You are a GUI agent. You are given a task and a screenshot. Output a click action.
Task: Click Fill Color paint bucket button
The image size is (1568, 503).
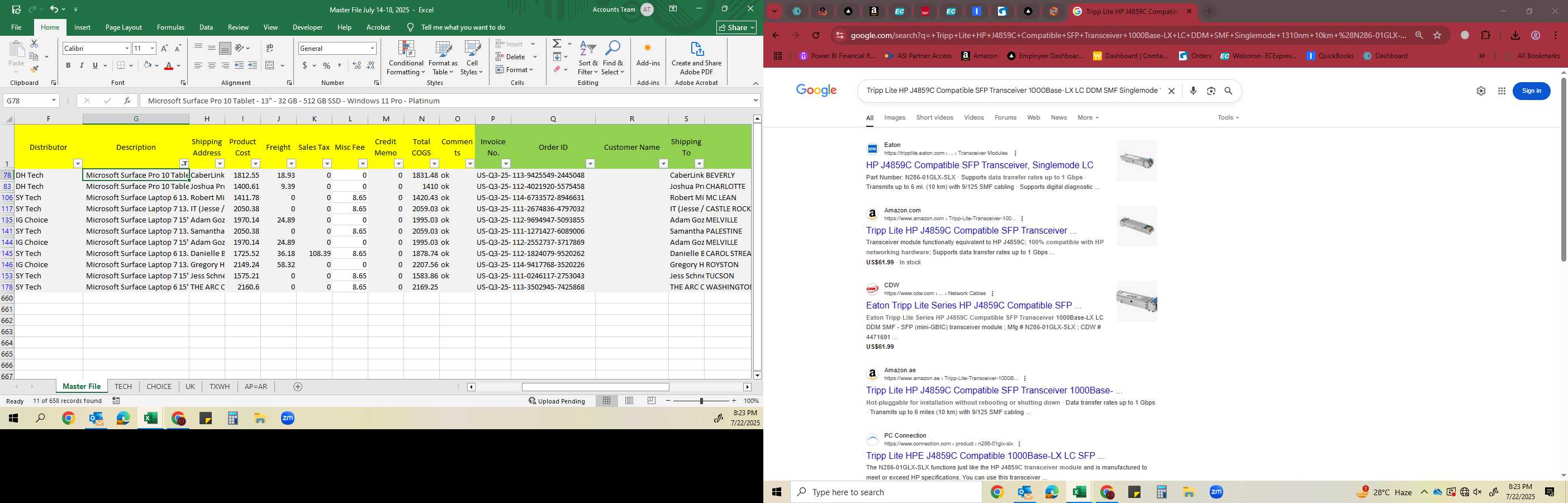click(148, 65)
